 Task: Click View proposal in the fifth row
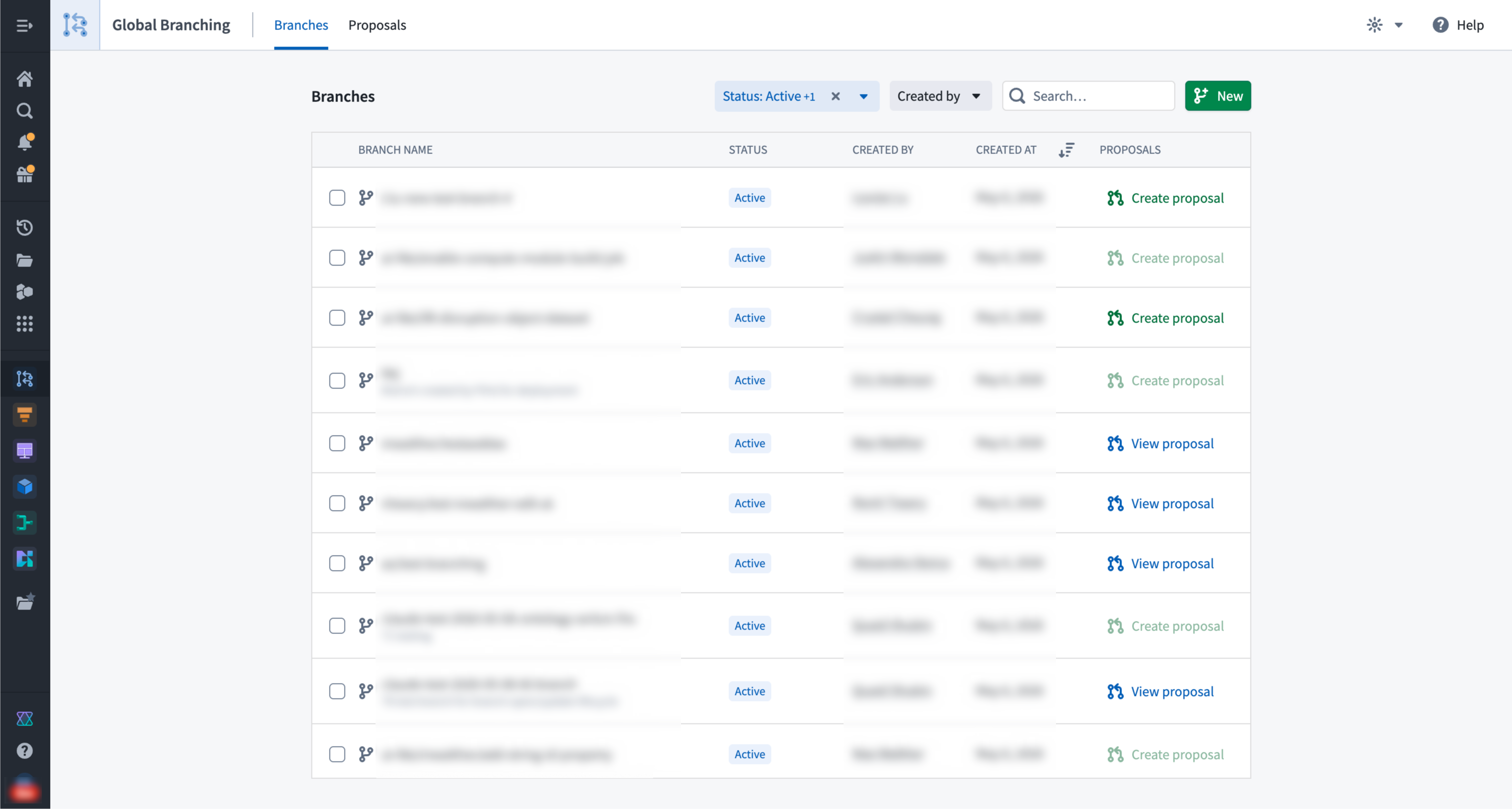(1160, 443)
